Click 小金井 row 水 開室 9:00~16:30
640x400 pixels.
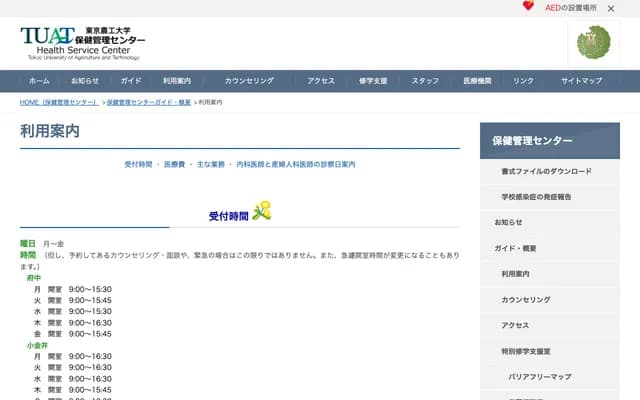(73, 379)
